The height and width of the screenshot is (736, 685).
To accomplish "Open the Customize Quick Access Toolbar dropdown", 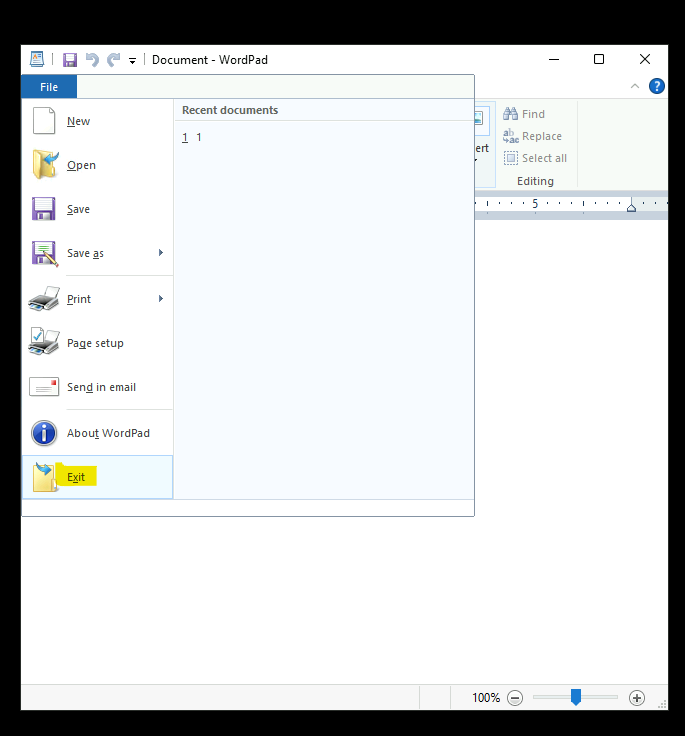I will point(133,61).
